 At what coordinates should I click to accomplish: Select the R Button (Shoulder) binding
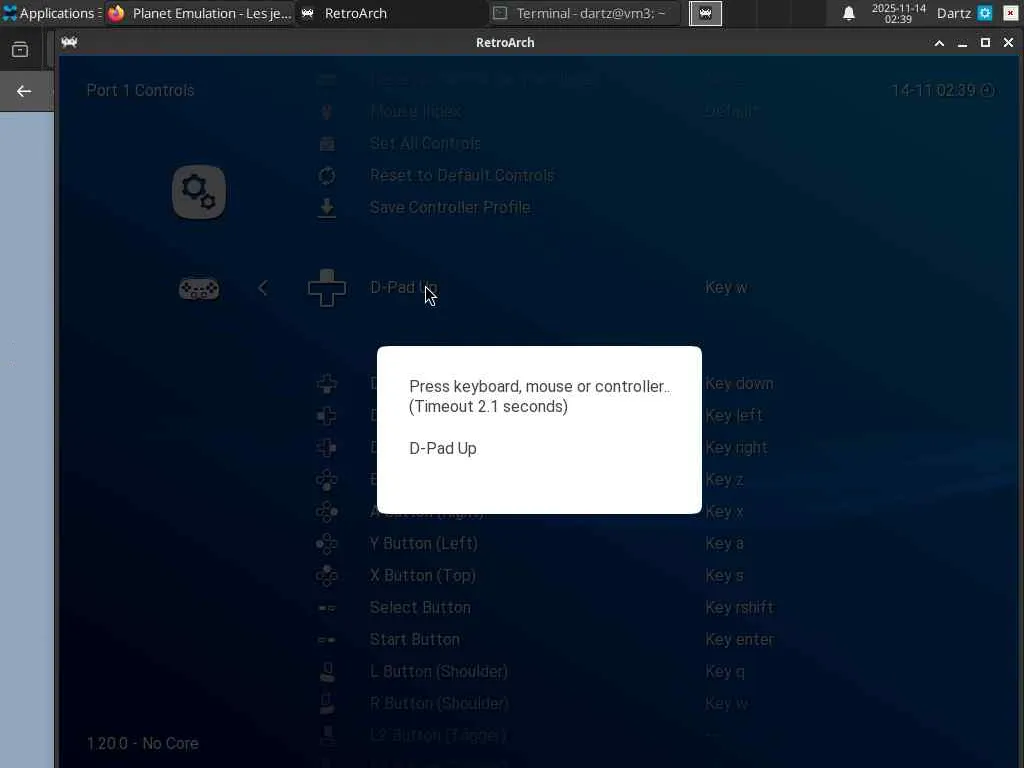click(439, 703)
